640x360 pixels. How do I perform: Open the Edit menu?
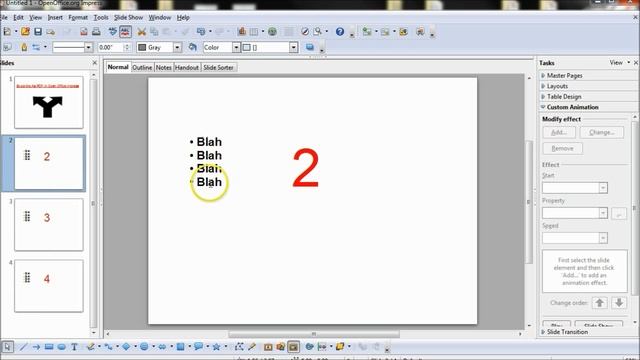18,18
